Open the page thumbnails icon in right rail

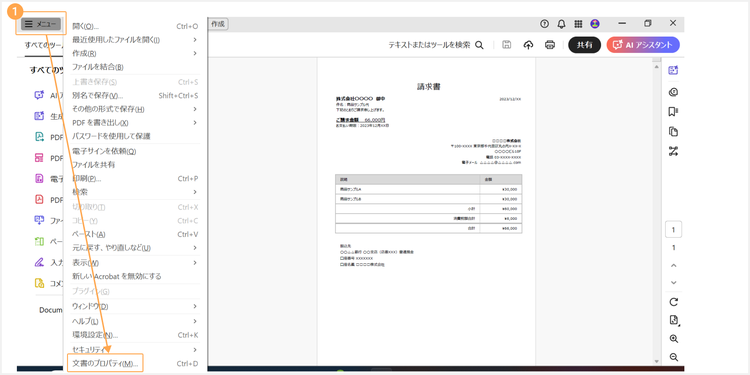coord(673,132)
